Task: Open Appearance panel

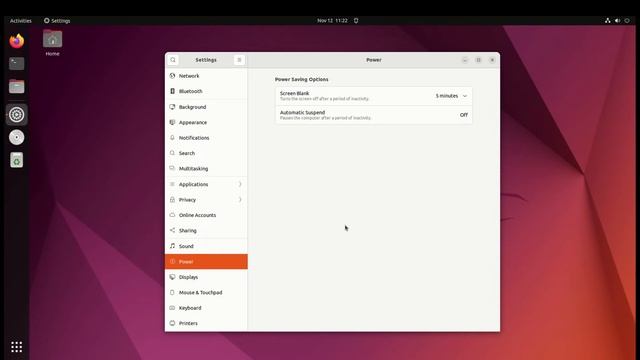Action: click(206, 122)
